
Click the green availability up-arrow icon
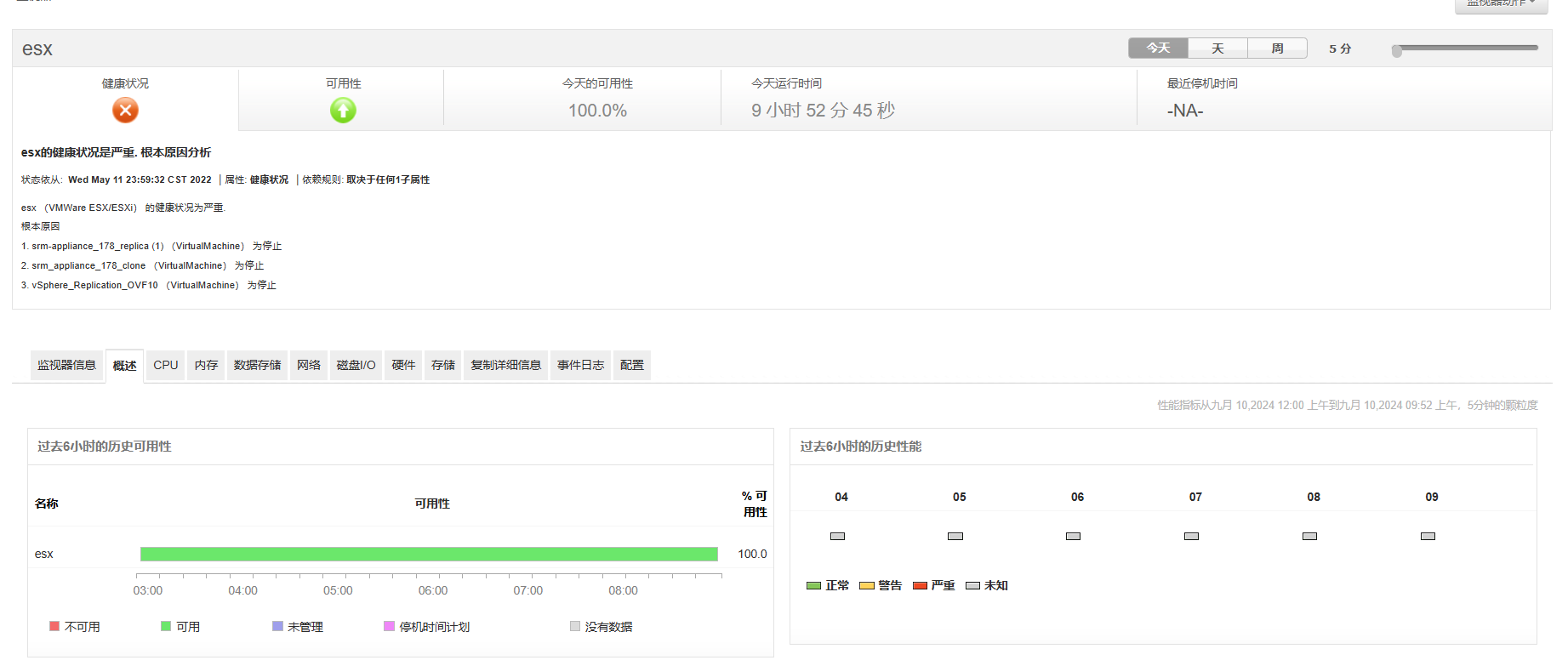[343, 111]
